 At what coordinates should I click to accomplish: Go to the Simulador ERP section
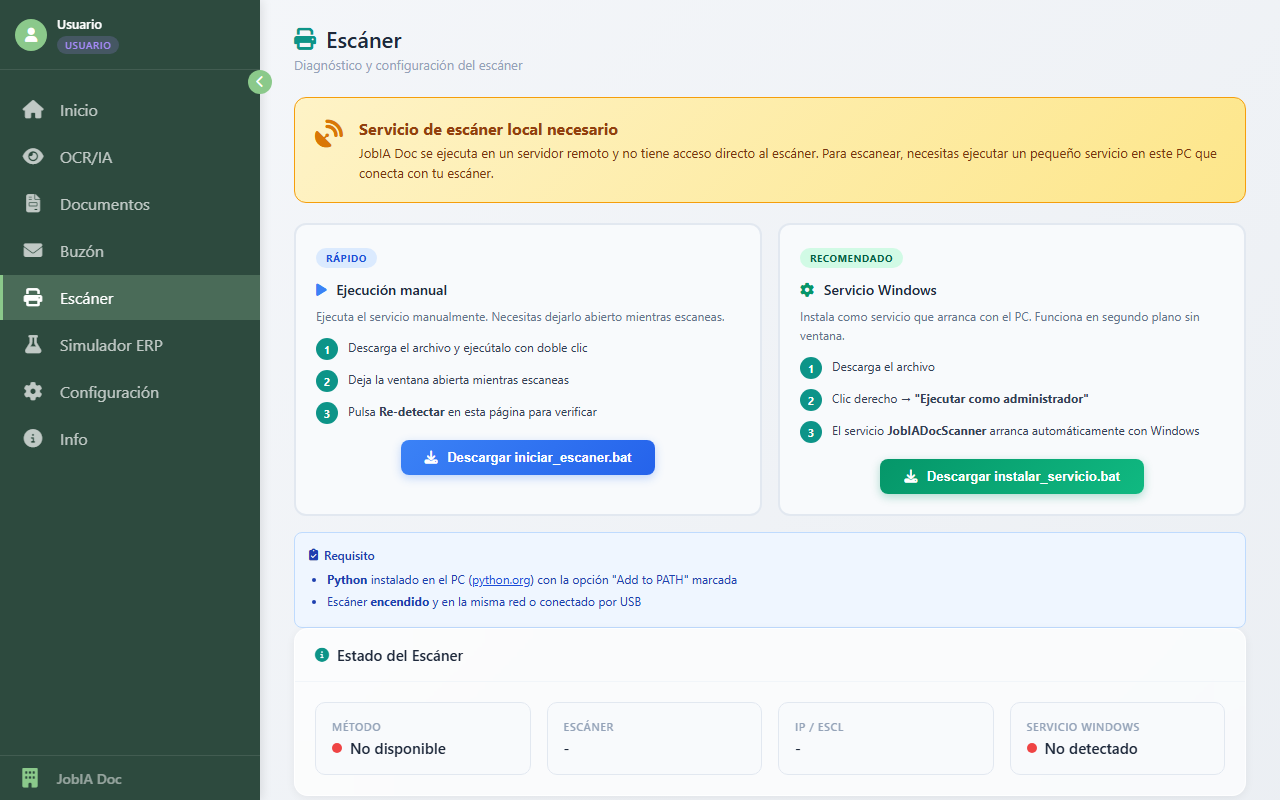[111, 345]
